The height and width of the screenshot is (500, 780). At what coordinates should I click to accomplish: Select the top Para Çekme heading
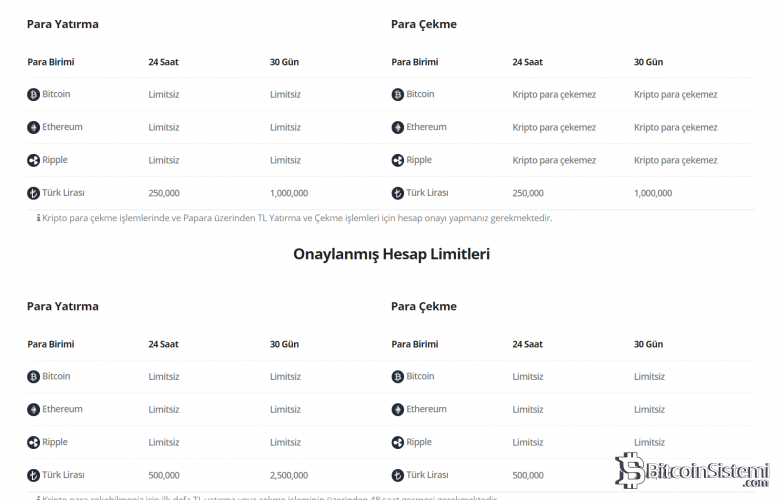tap(424, 24)
